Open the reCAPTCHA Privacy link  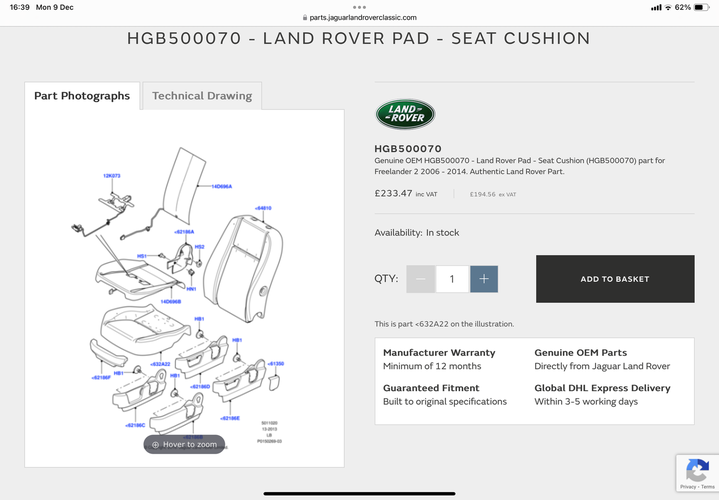[688, 487]
